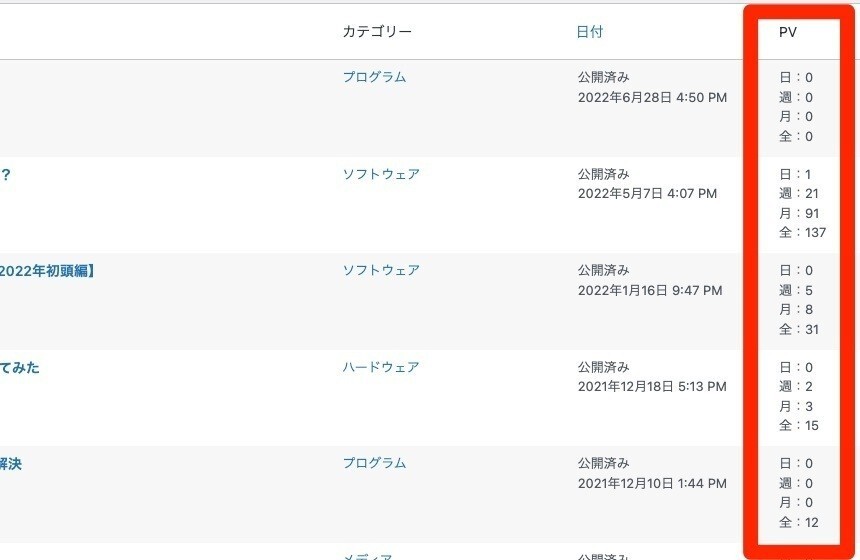Image resolution: width=860 pixels, height=560 pixels.
Task: Sort posts by 日付 column header
Action: tap(590, 32)
